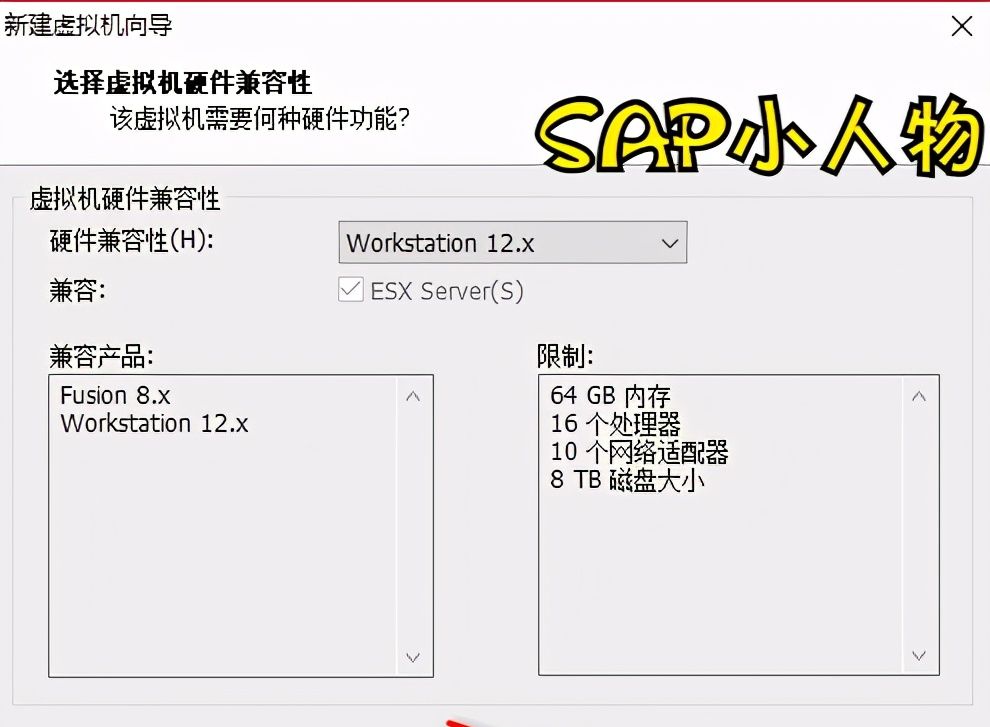Click the 兼容产品 list scrollbar down arrow
The width and height of the screenshot is (990, 727).
[413, 658]
